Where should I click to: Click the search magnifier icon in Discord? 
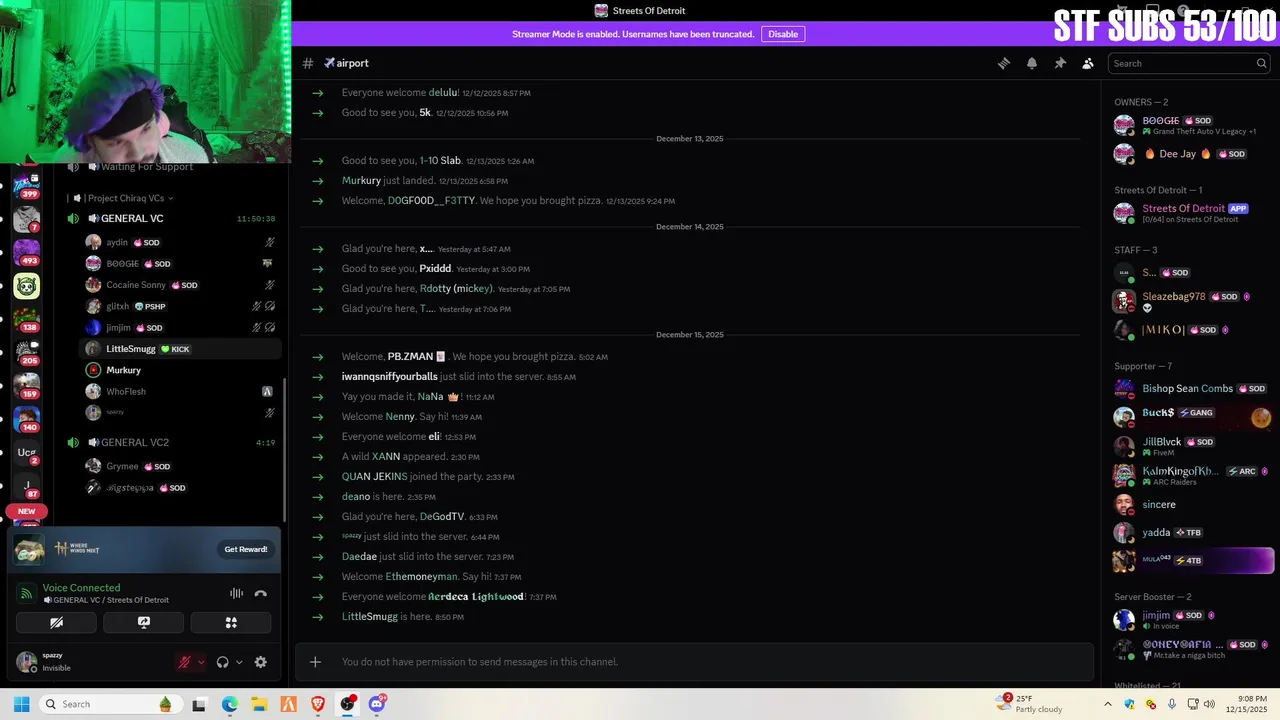coord(1261,63)
